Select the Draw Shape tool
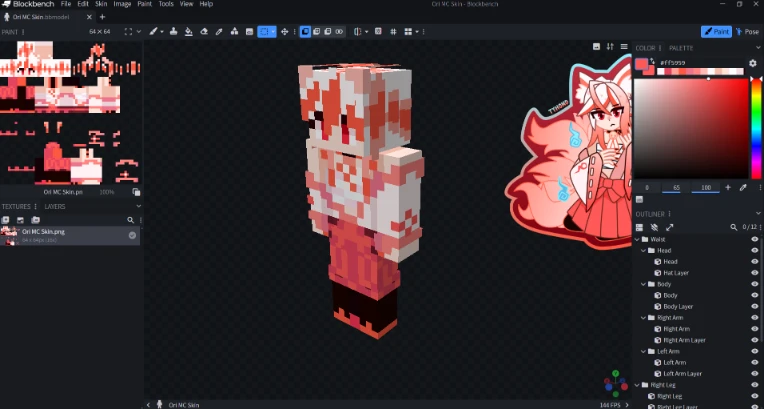Screen dimensions: 764x409 [234, 32]
